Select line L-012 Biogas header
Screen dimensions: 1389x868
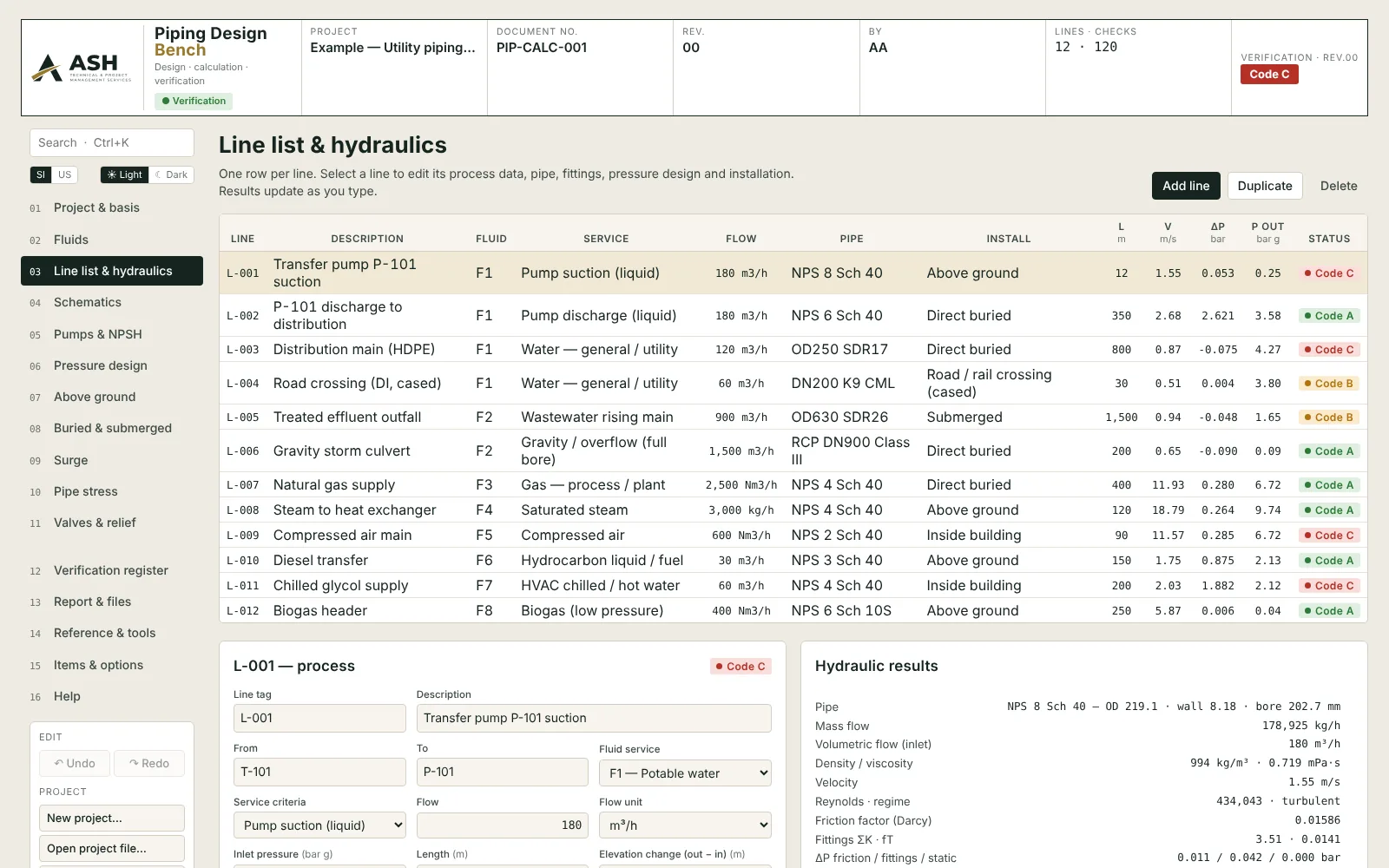[x=793, y=611]
